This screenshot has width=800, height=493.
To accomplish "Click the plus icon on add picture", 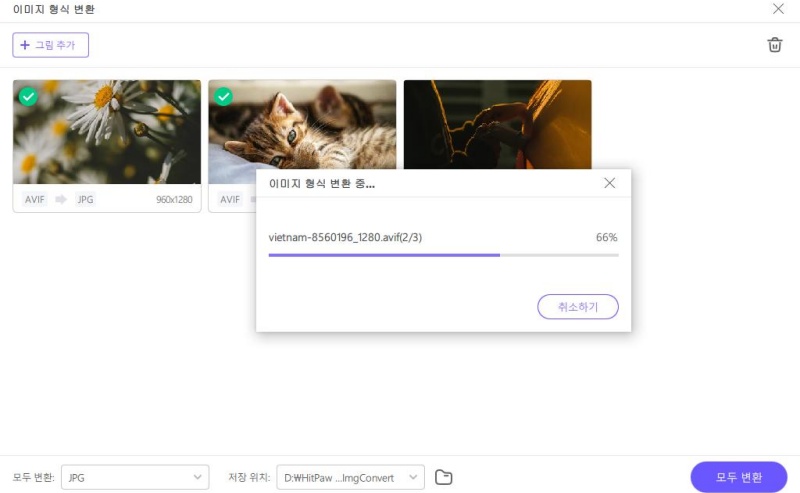I will [x=24, y=45].
